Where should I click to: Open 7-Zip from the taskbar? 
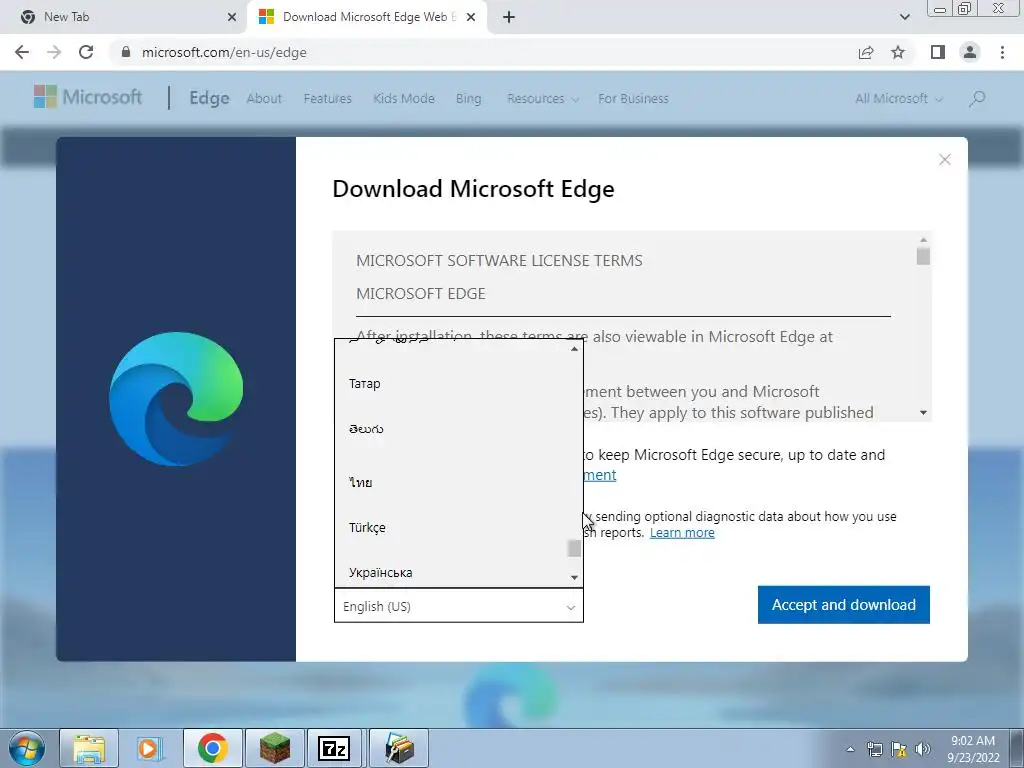click(x=334, y=748)
